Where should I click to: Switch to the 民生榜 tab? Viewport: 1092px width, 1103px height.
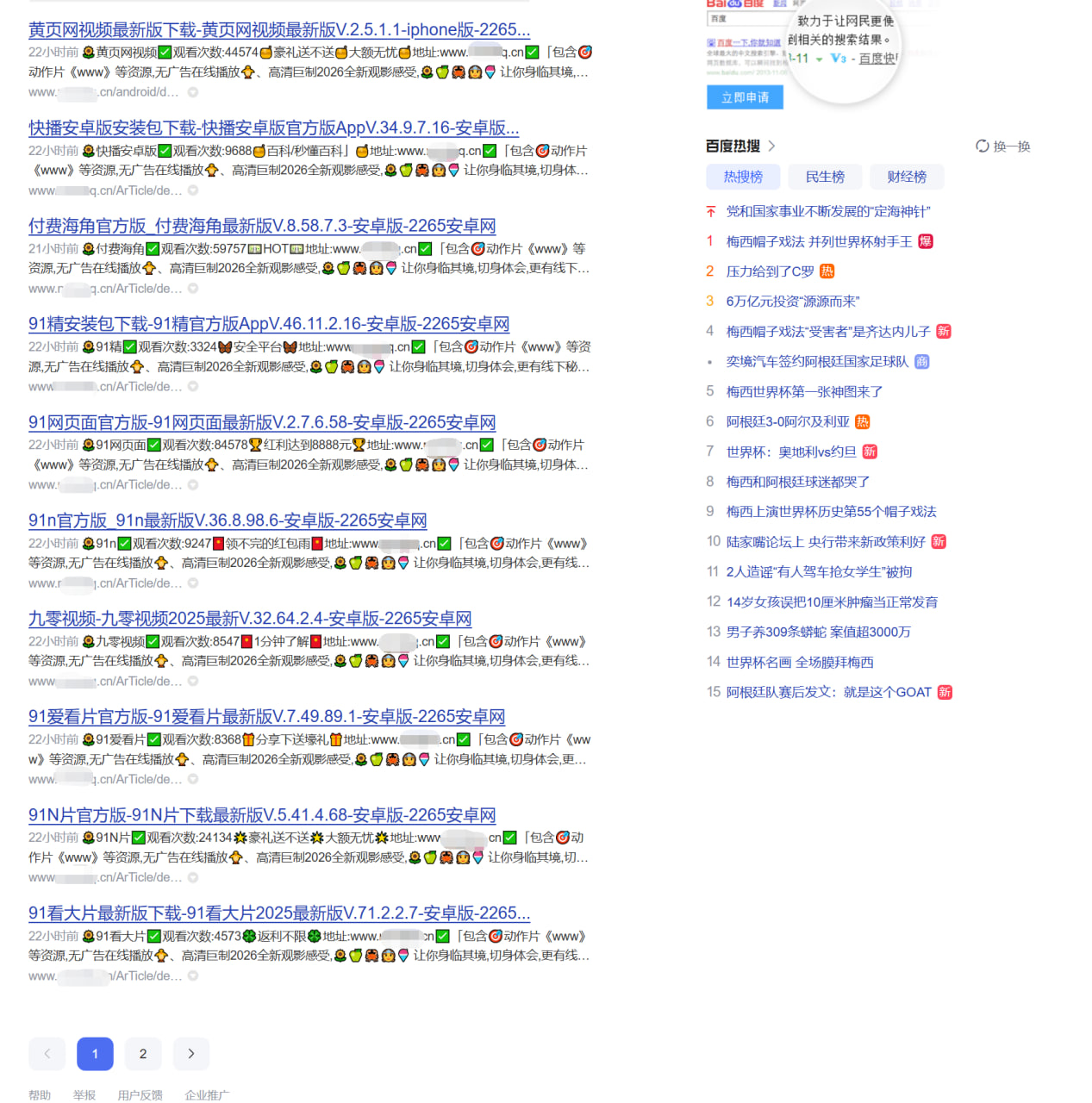825,177
